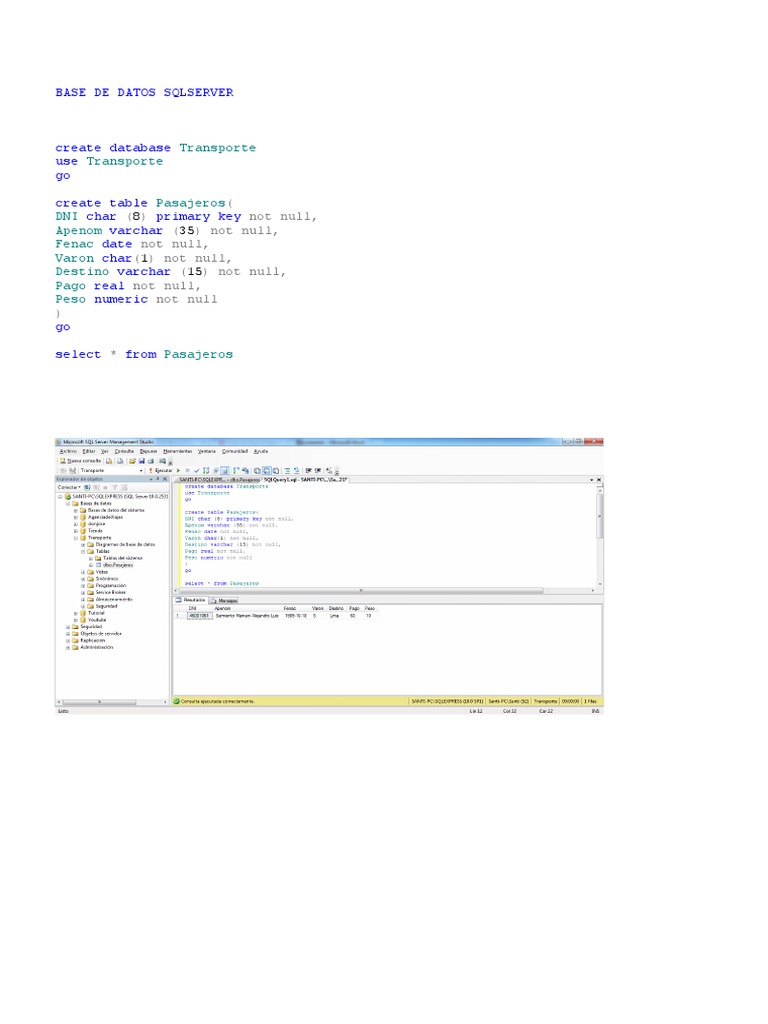Open the Herramientas menu
This screenshot has width=768, height=1024.
click(x=177, y=451)
